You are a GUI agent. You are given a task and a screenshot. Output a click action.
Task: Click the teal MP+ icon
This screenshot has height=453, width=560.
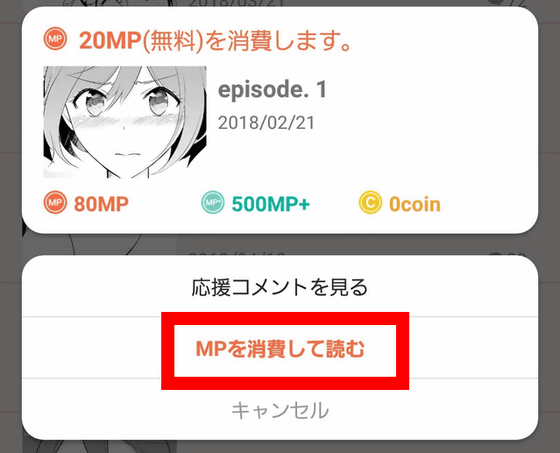213,202
